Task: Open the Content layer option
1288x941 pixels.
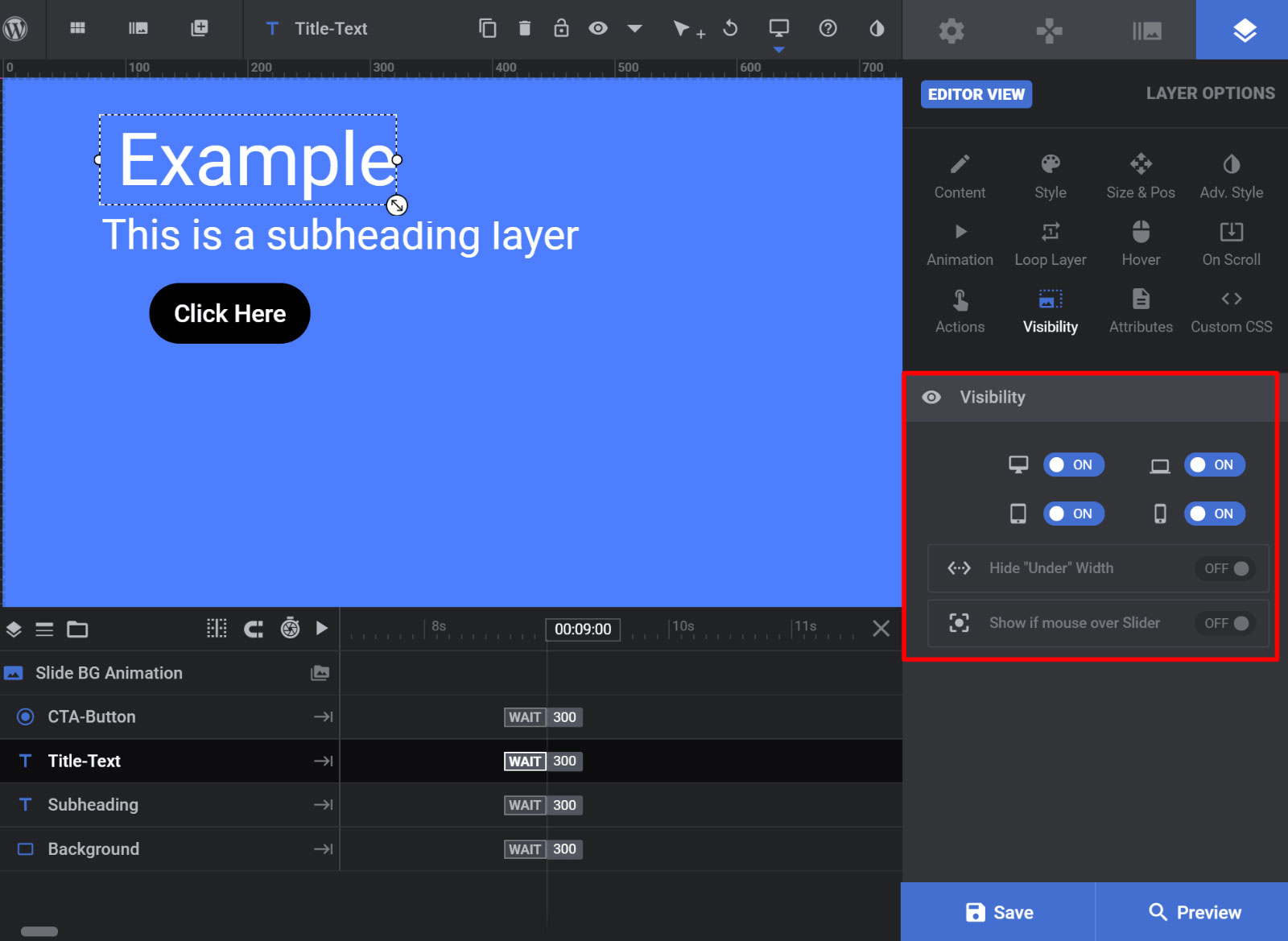Action: [960, 176]
